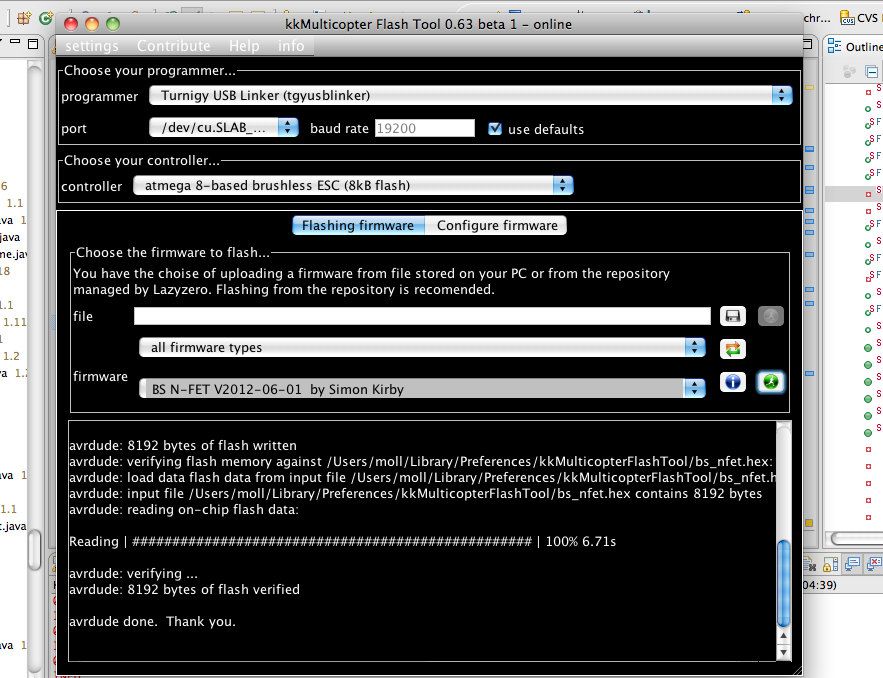Create a new Java package in Eclipse

(x=22, y=17)
